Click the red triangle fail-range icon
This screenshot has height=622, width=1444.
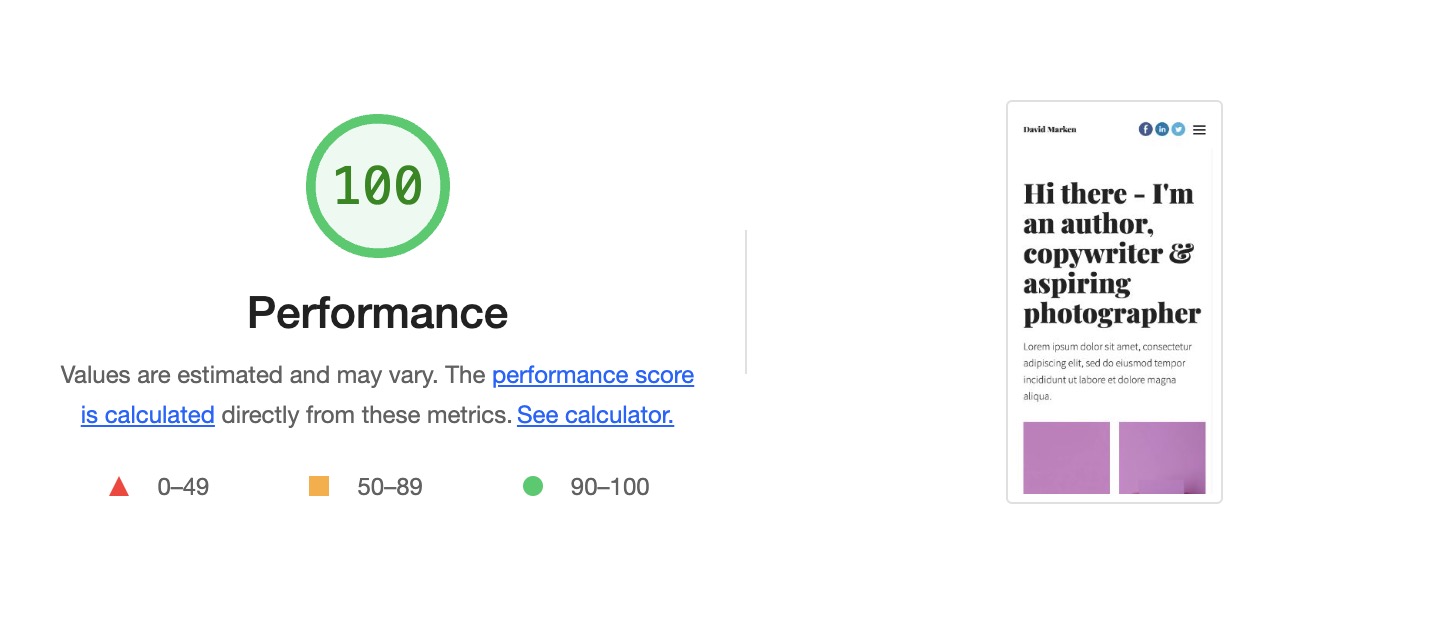pos(119,487)
